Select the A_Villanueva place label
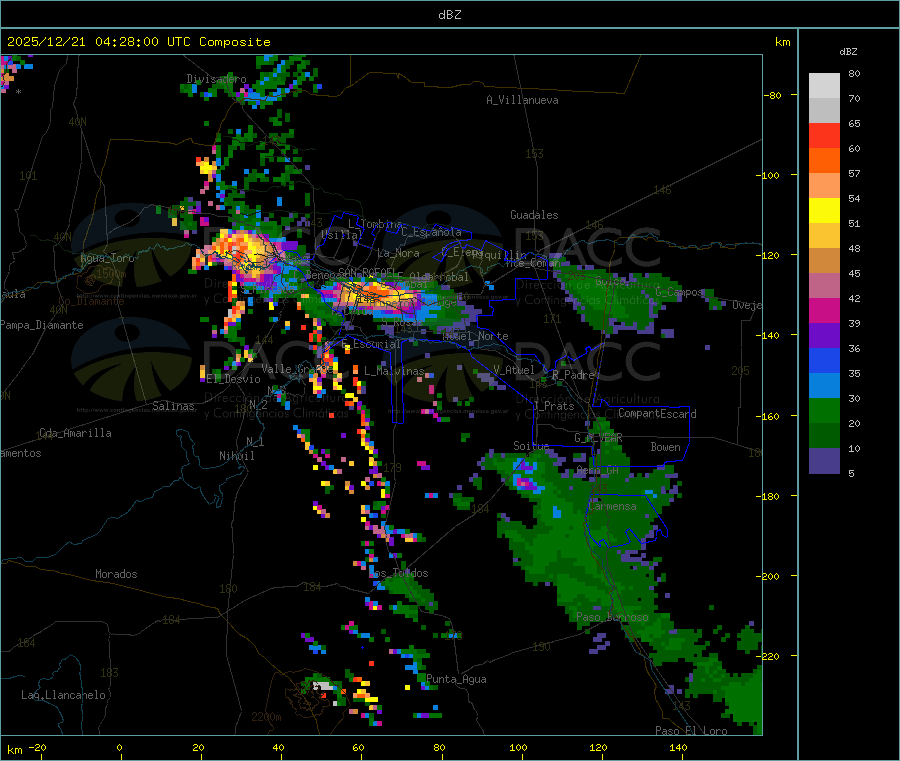 pyautogui.click(x=522, y=100)
